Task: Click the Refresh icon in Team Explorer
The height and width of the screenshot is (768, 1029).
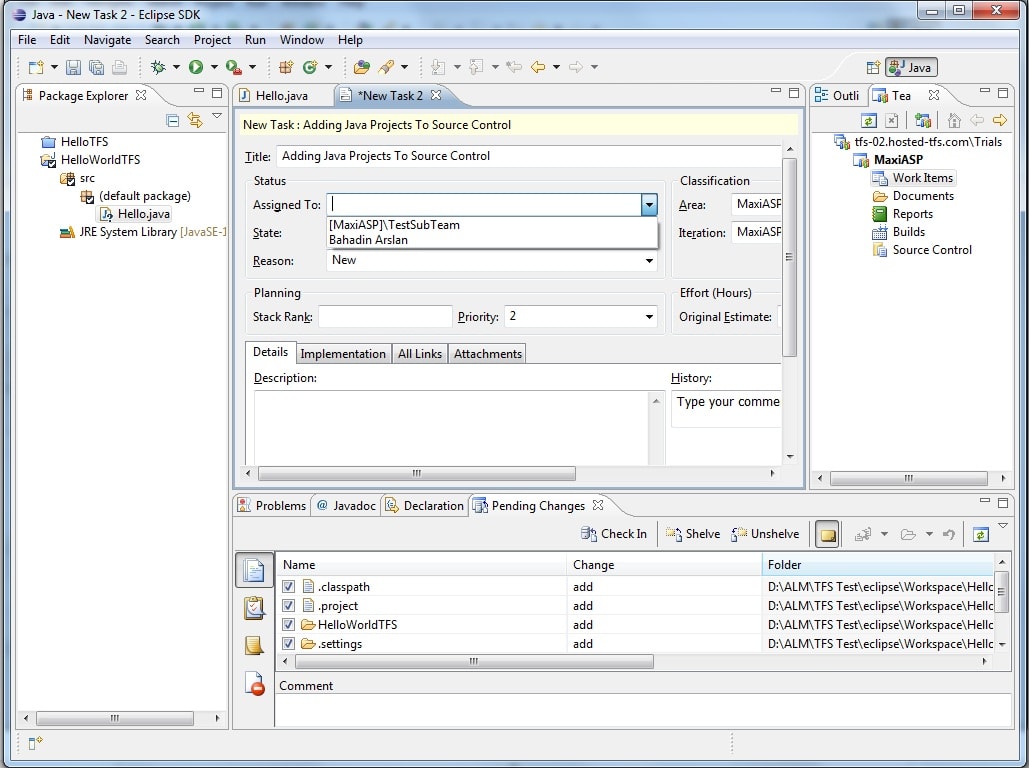Action: click(x=869, y=120)
